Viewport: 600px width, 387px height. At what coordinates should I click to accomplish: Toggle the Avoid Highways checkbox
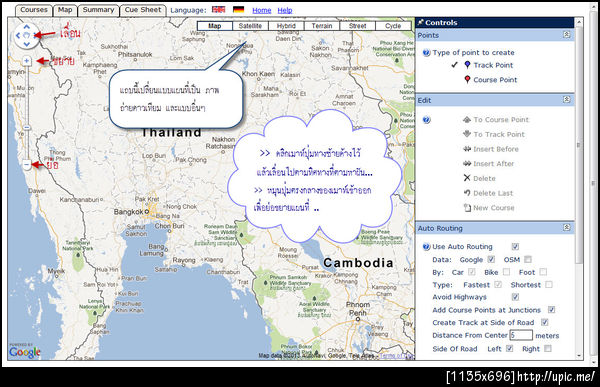tap(515, 297)
